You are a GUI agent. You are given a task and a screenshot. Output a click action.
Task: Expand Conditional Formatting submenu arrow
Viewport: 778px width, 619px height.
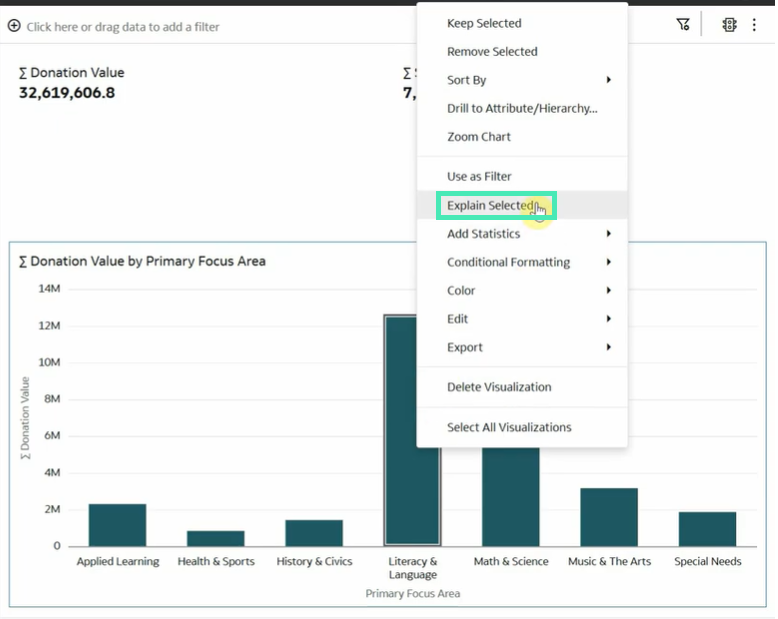pyautogui.click(x=608, y=262)
